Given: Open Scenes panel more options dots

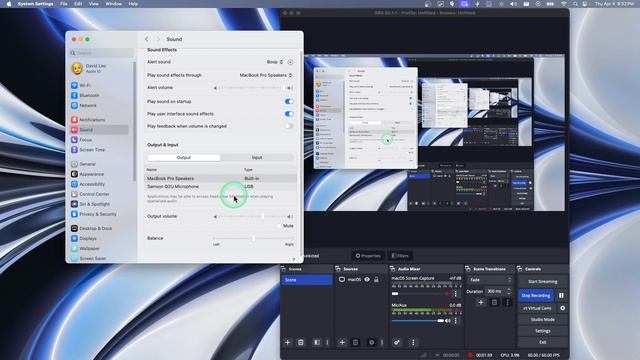Looking at the screenshot, I should (x=327, y=342).
